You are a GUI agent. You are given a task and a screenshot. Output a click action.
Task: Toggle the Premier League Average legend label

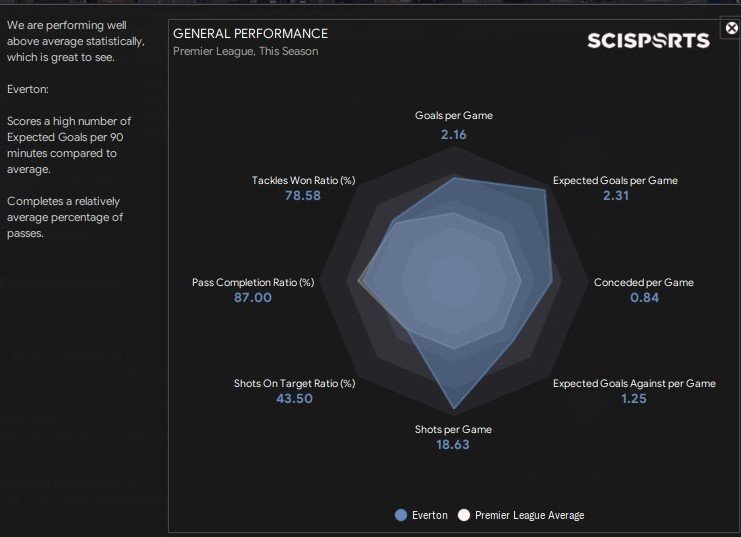coord(529,515)
